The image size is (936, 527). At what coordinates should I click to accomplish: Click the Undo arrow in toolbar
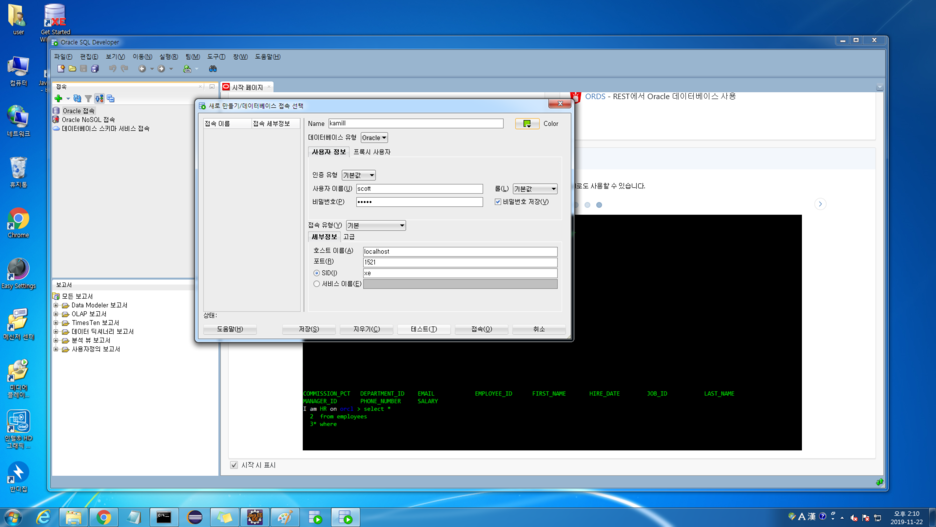112,69
